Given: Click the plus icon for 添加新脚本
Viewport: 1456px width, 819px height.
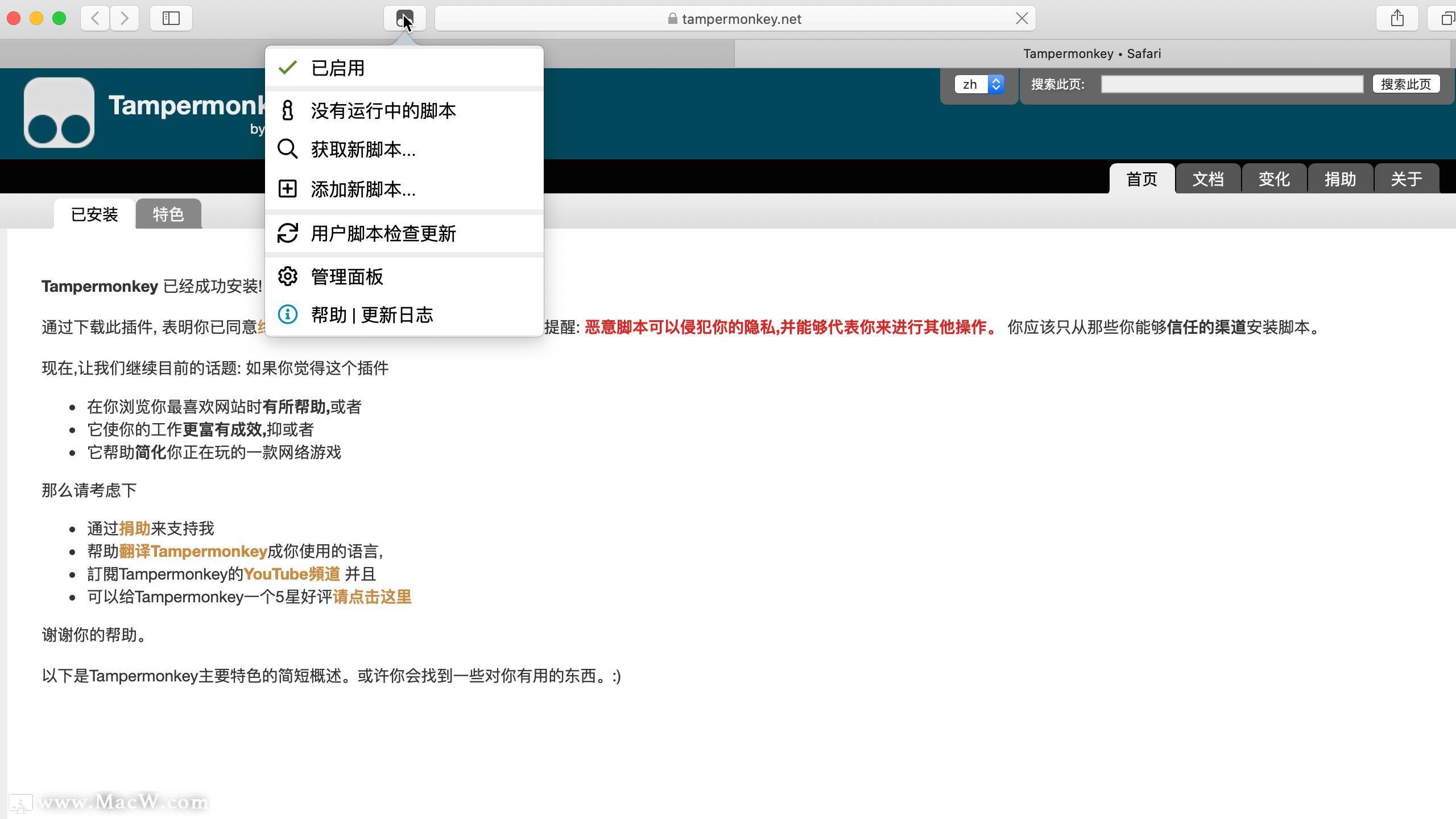Looking at the screenshot, I should pyautogui.click(x=288, y=189).
